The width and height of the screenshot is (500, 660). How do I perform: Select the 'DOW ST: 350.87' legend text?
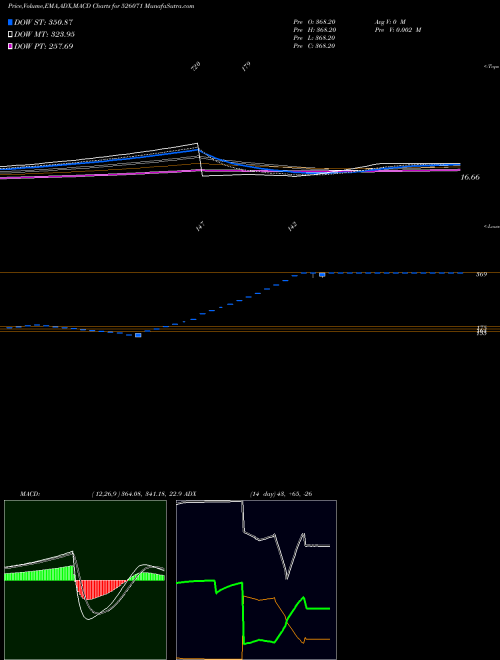click(x=43, y=22)
